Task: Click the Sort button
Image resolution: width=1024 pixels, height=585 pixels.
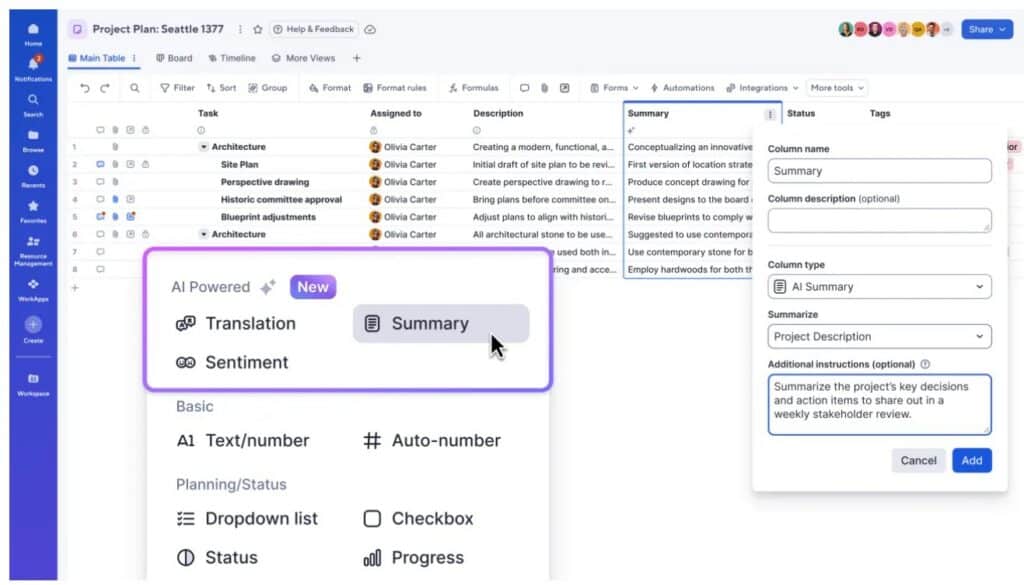Action: (x=221, y=87)
